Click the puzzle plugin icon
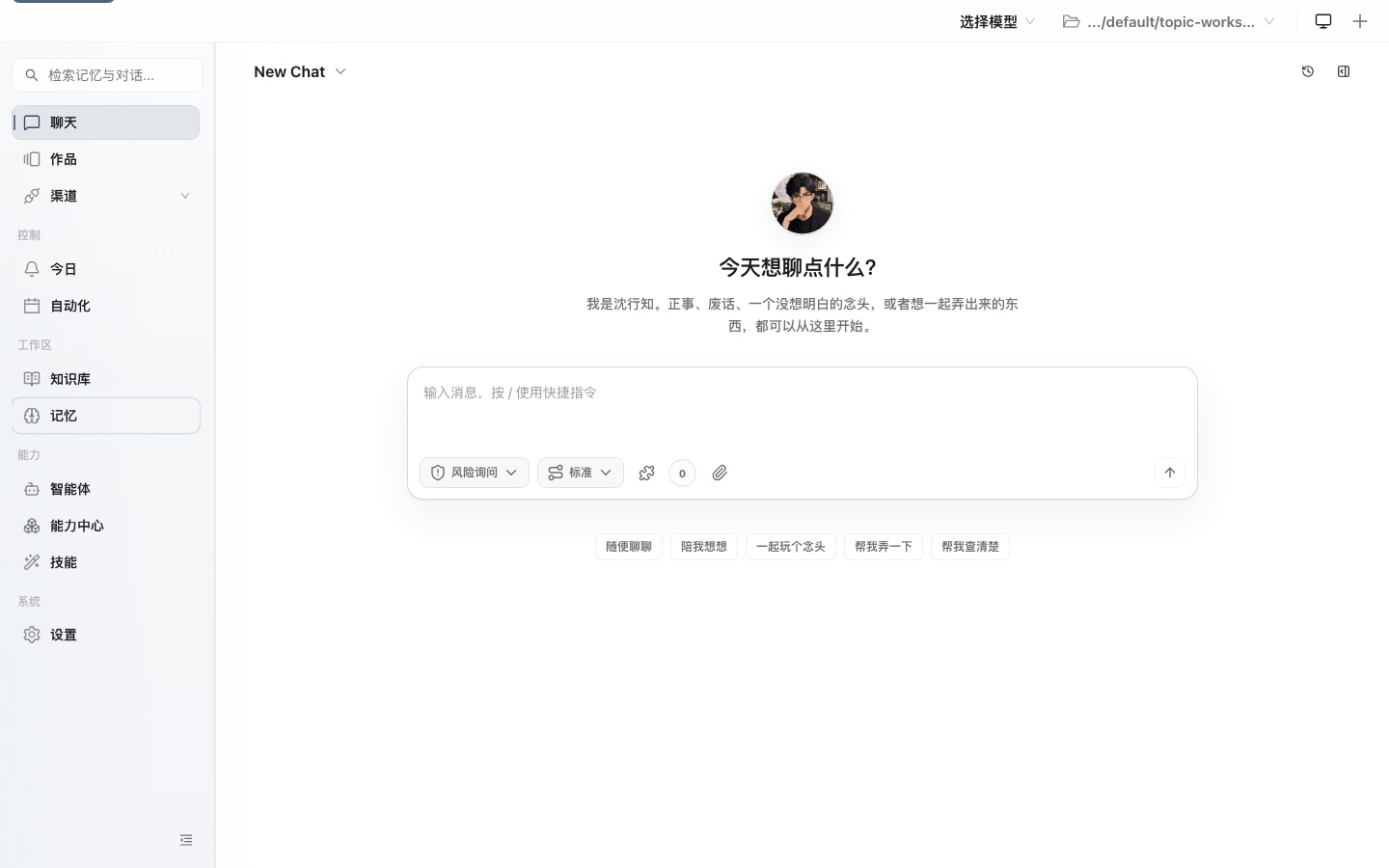The height and width of the screenshot is (868, 1389). click(647, 473)
